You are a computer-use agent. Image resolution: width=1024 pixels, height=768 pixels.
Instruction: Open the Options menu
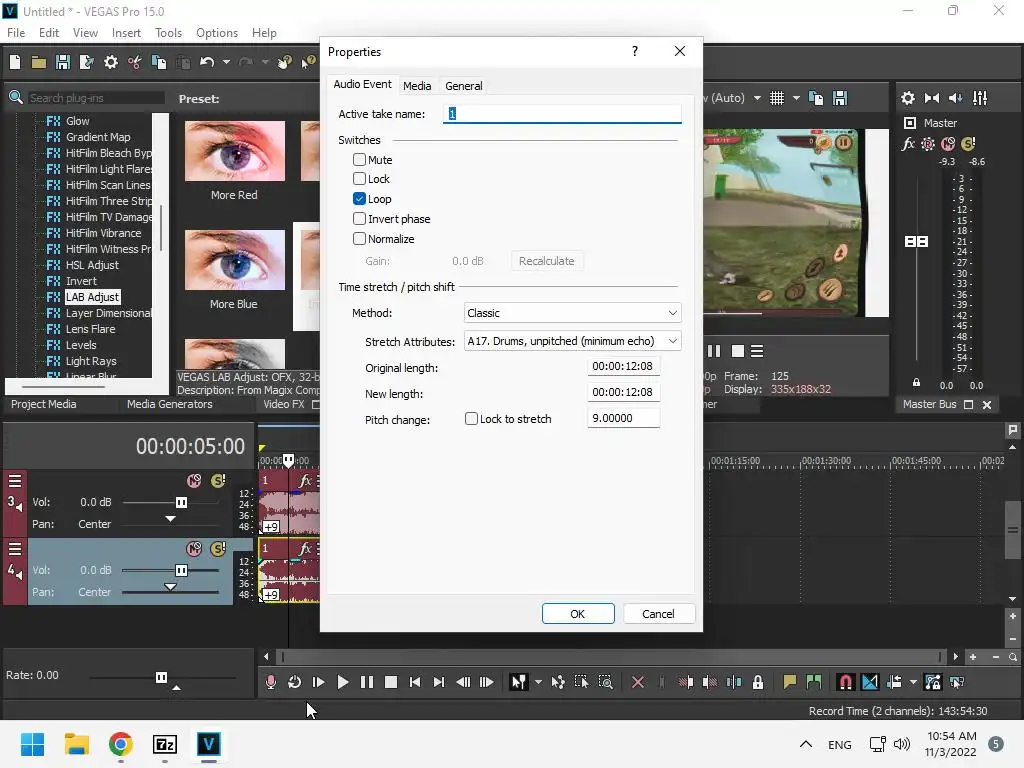(x=217, y=33)
